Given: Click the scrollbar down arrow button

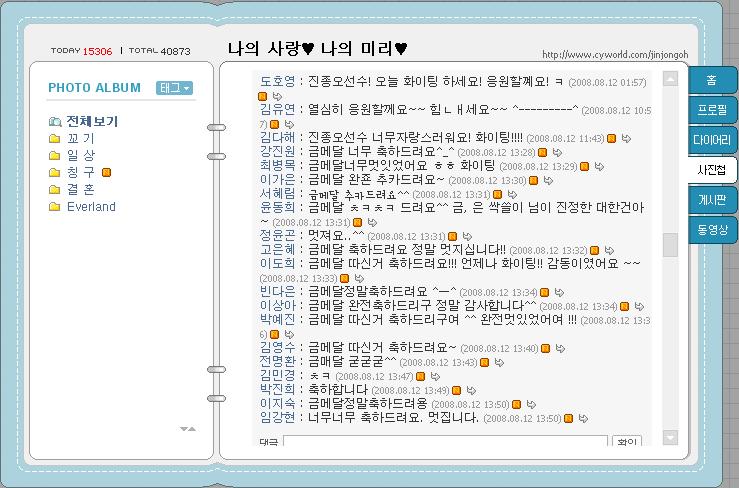Looking at the screenshot, I should 670,438.
